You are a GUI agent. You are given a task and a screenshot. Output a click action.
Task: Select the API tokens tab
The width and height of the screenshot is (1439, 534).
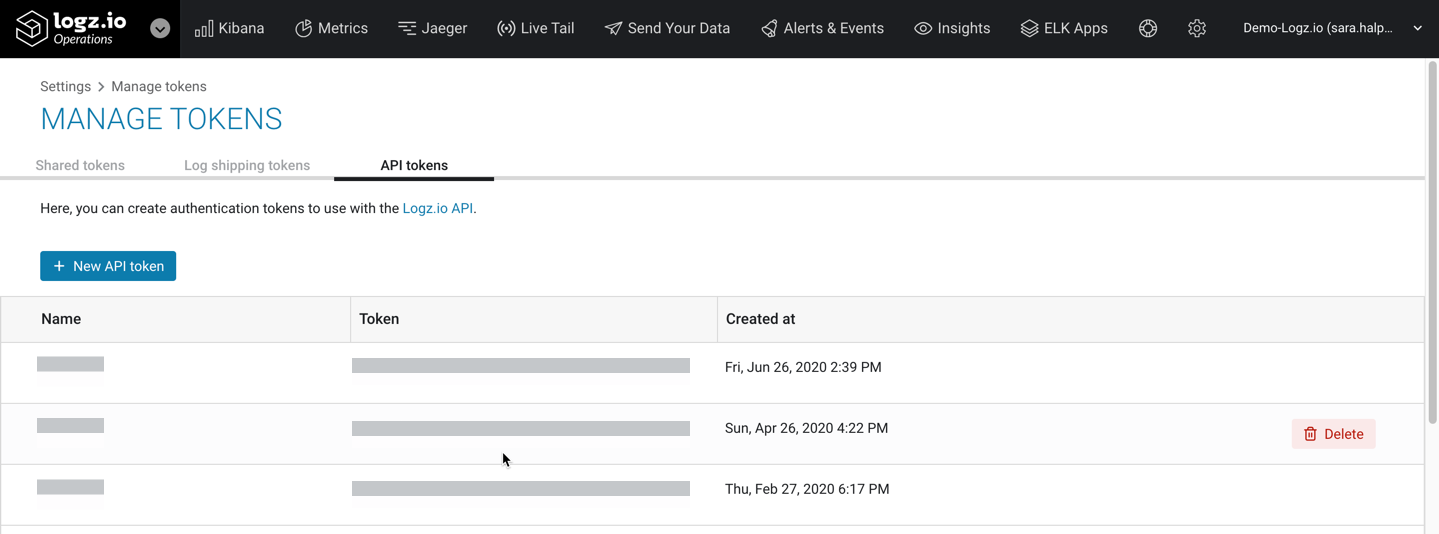point(414,165)
